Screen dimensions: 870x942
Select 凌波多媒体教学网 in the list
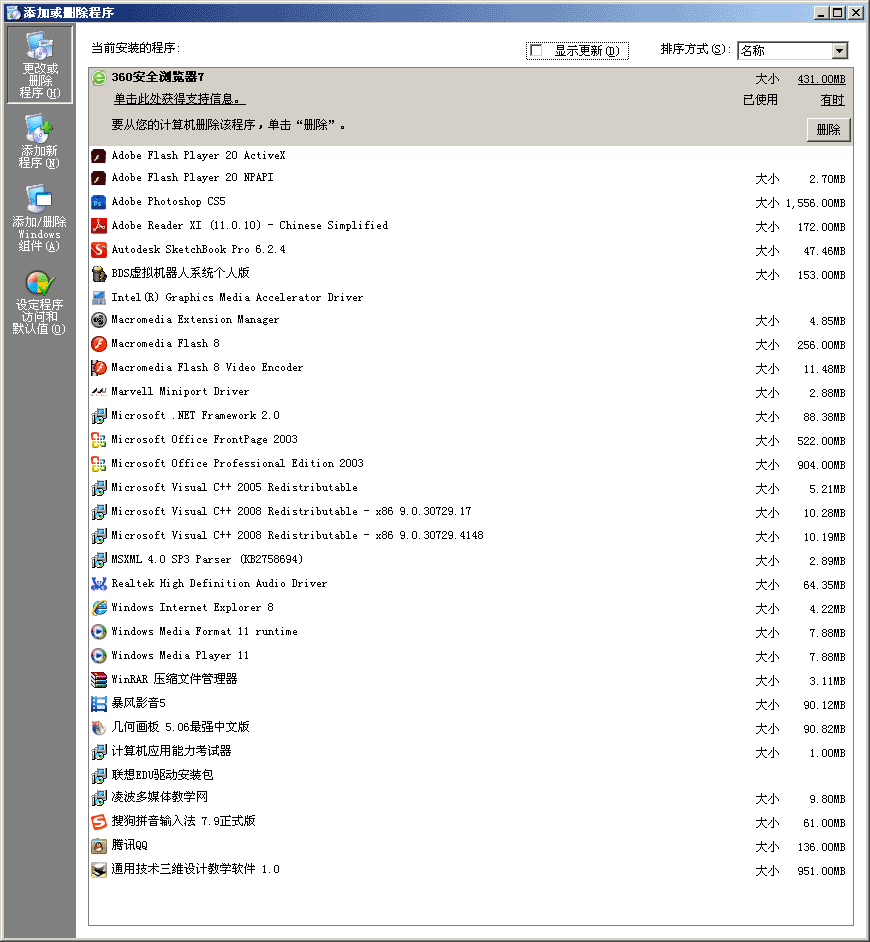[x=470, y=798]
